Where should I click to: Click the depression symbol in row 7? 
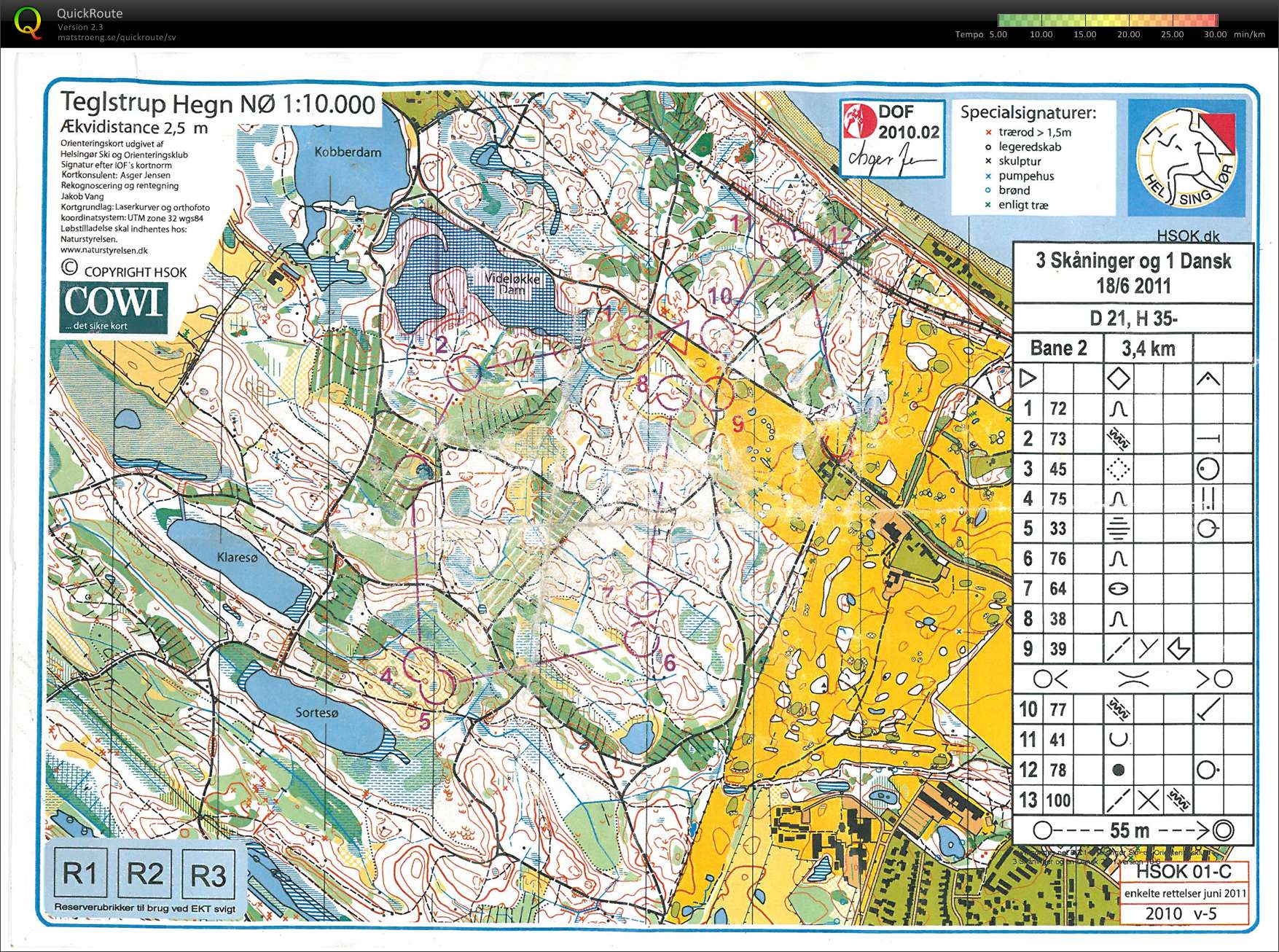click(1118, 588)
